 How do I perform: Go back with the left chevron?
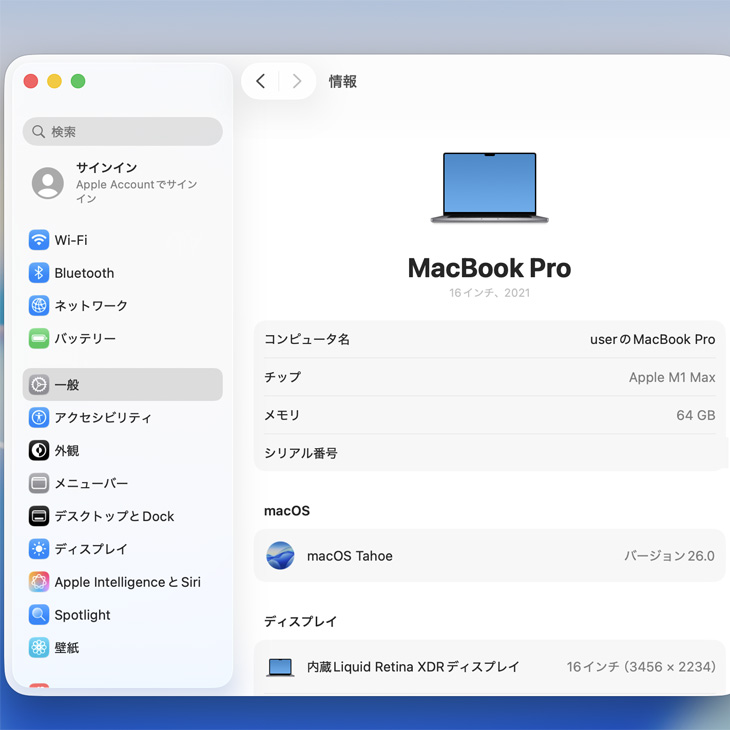pyautogui.click(x=260, y=82)
